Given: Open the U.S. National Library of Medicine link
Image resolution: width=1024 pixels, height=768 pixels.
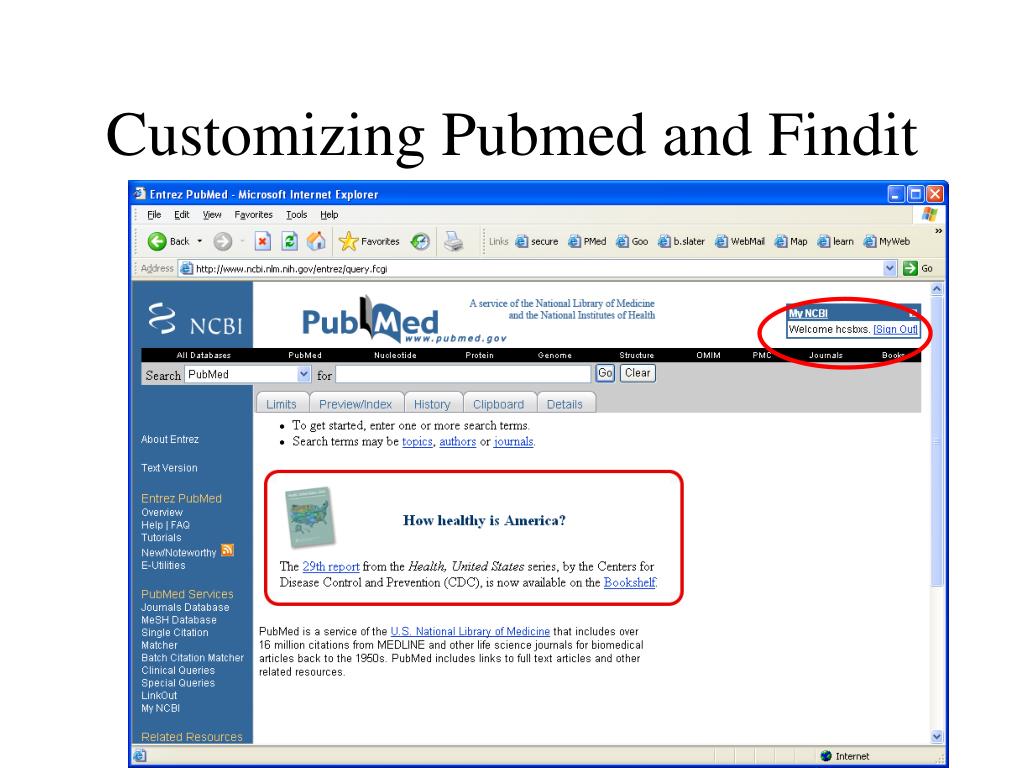Looking at the screenshot, I should [470, 632].
